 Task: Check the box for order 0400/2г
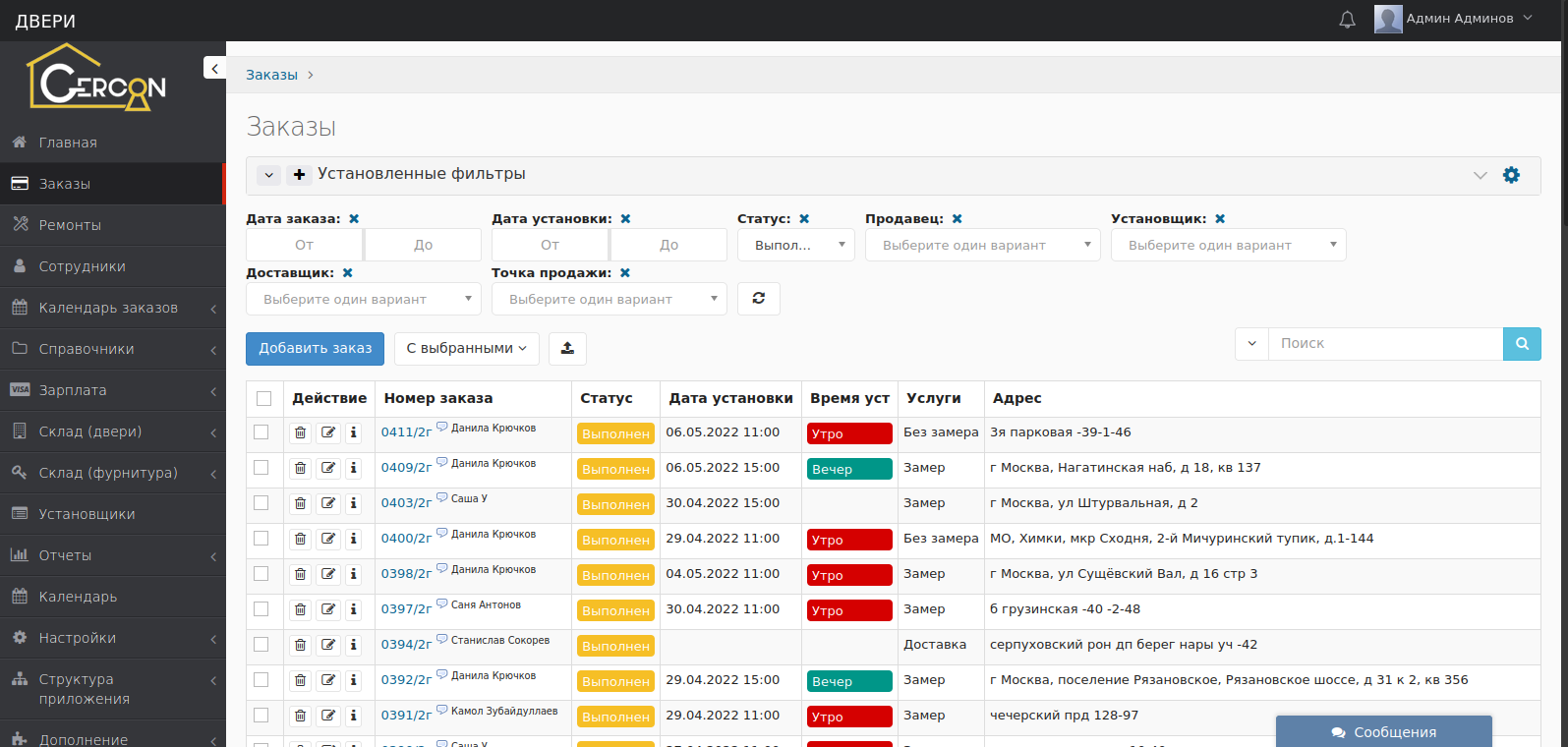261,539
